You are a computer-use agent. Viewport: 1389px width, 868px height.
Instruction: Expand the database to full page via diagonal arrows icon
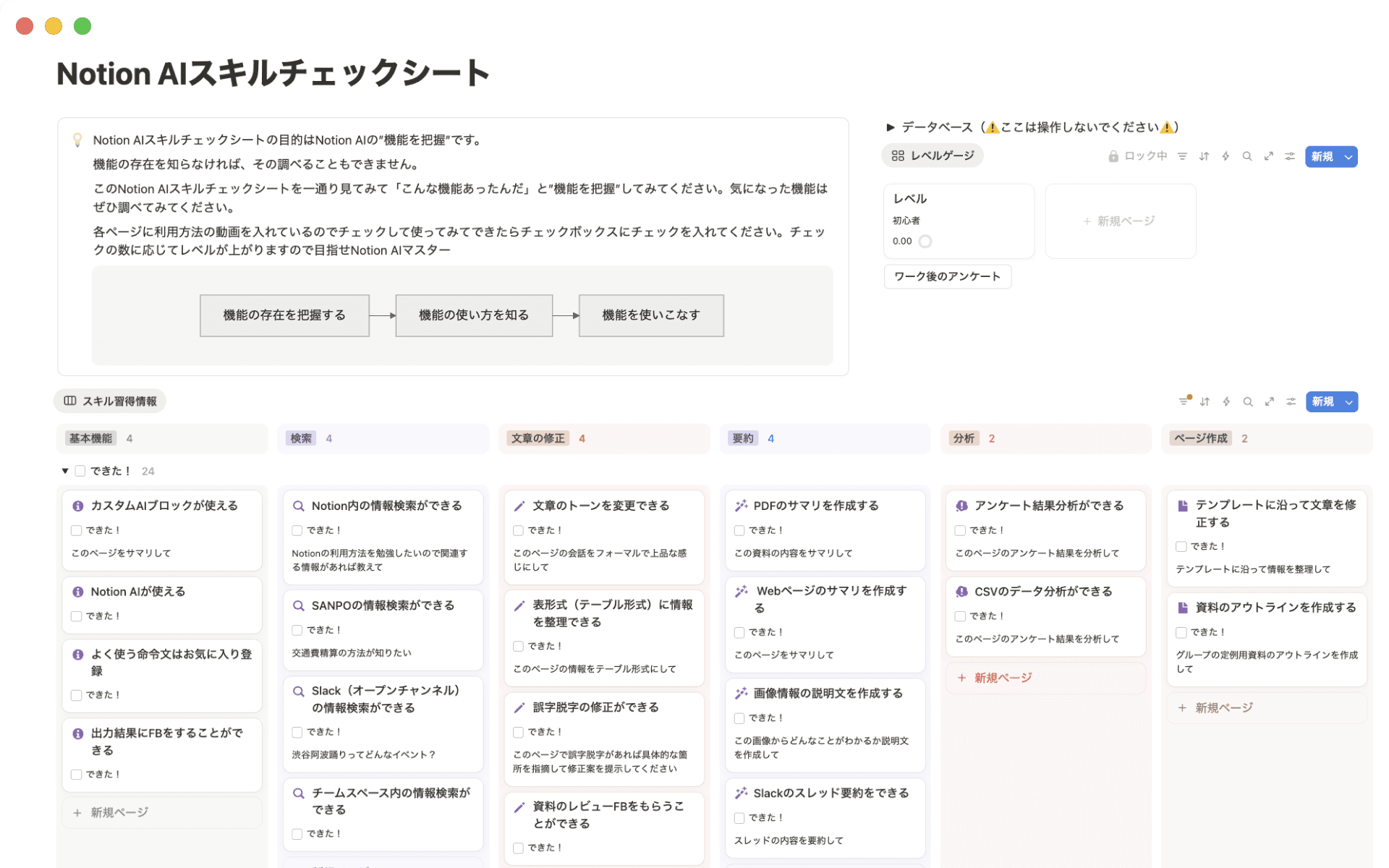coord(1269,156)
